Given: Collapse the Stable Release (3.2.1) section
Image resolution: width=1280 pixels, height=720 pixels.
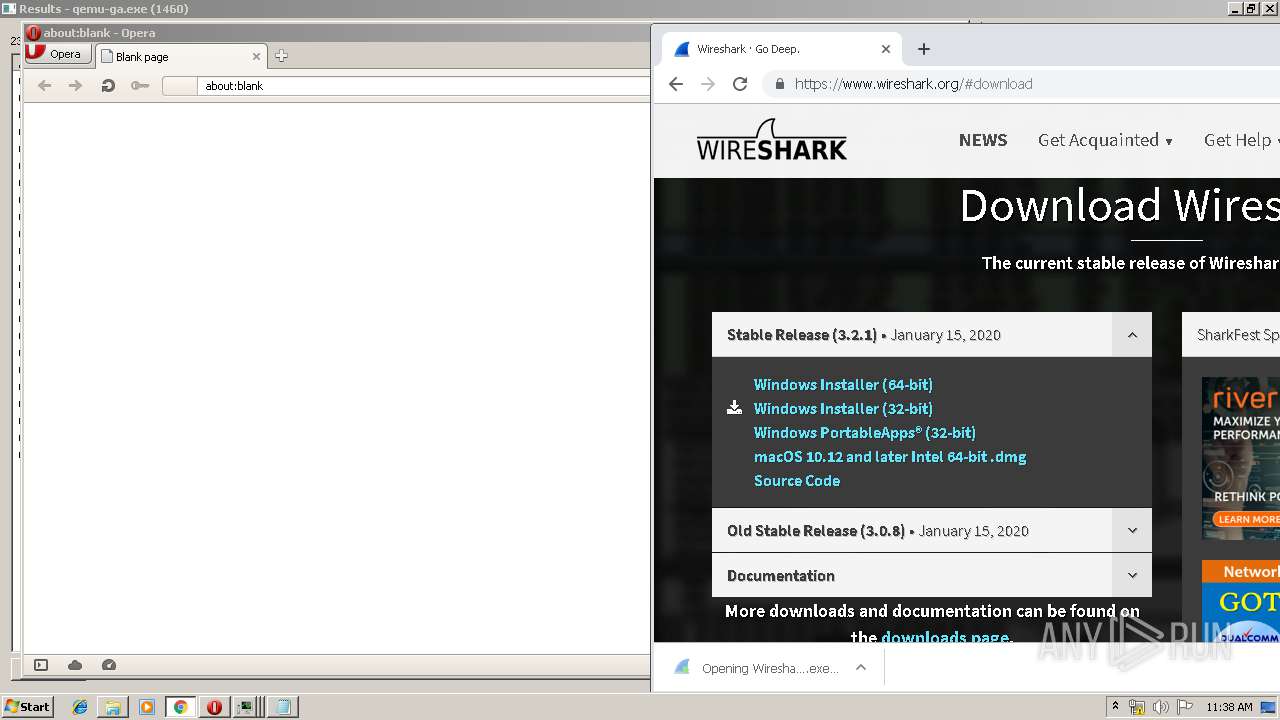Looking at the screenshot, I should [x=1132, y=335].
